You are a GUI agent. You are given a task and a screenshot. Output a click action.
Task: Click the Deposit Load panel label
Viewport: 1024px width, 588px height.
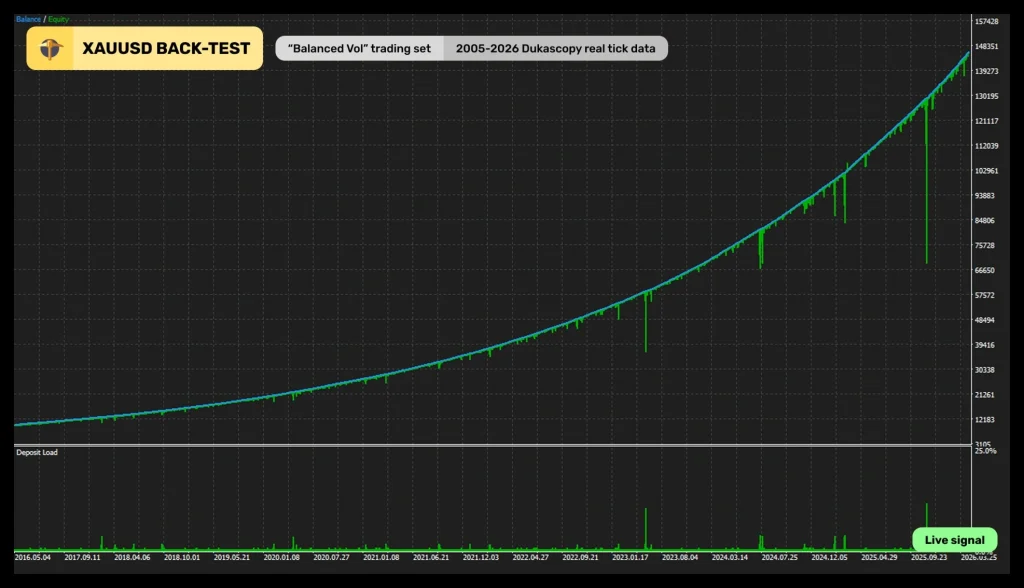[x=37, y=452]
